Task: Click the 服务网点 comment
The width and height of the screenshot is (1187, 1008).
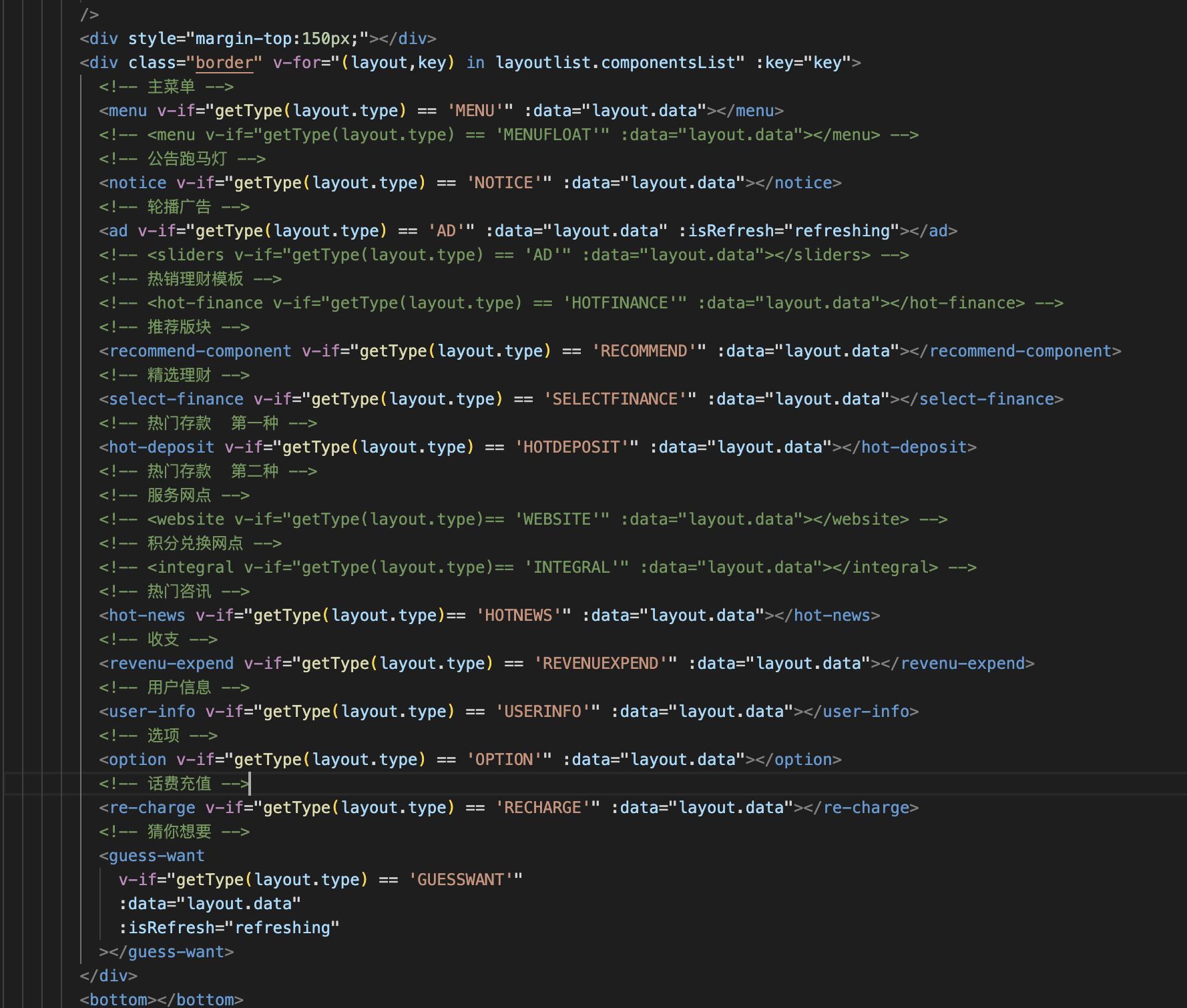Action: tap(175, 495)
